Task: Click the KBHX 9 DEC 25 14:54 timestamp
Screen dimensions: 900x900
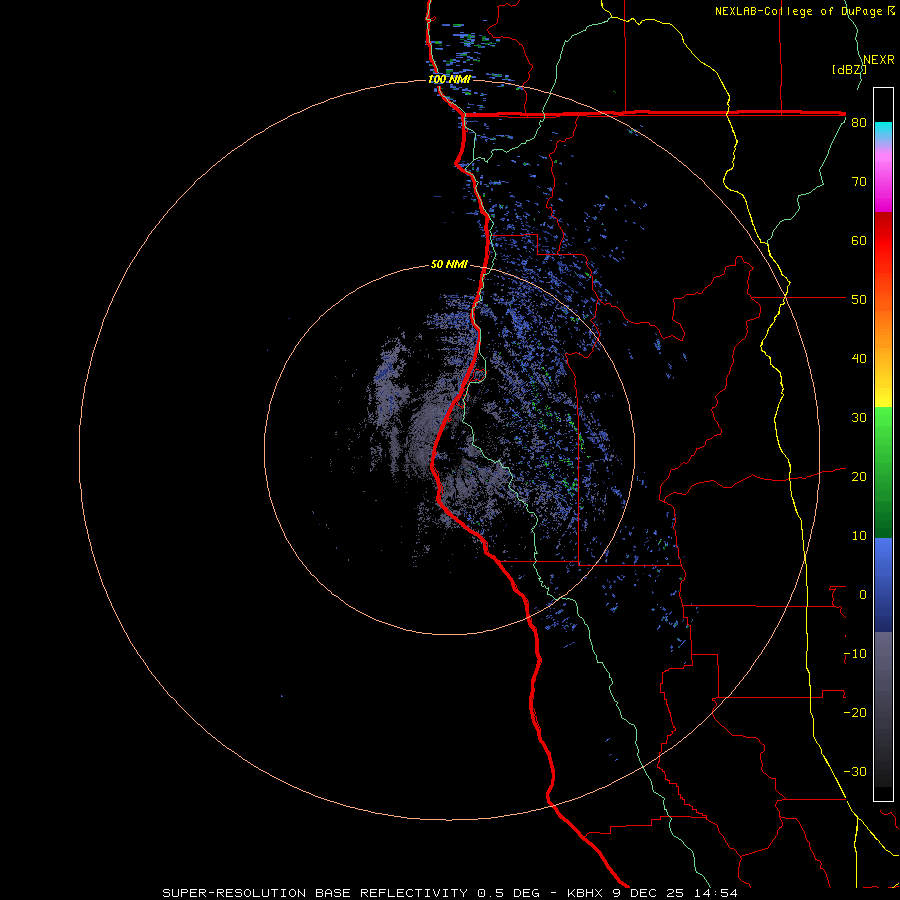Action: point(652,893)
